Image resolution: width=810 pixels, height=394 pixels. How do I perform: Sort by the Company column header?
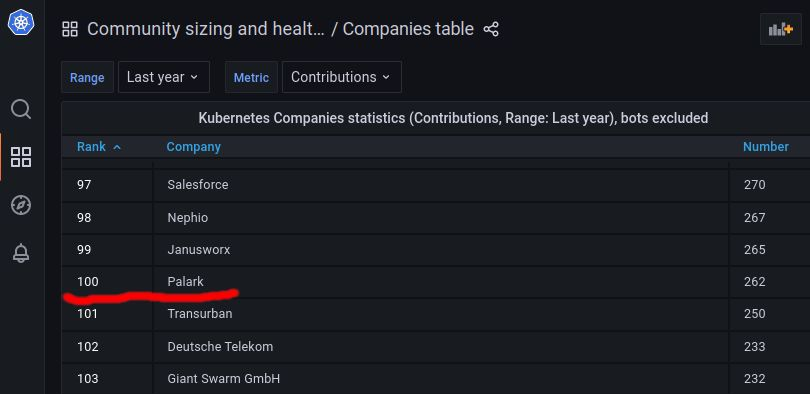pos(193,147)
